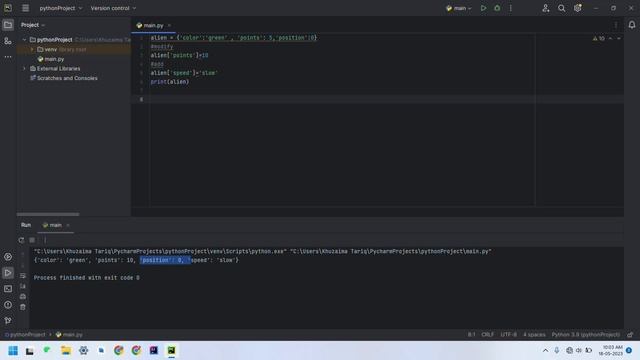Click the PyCharm logo icon in title bar
This screenshot has width=640, height=360.
(8, 8)
